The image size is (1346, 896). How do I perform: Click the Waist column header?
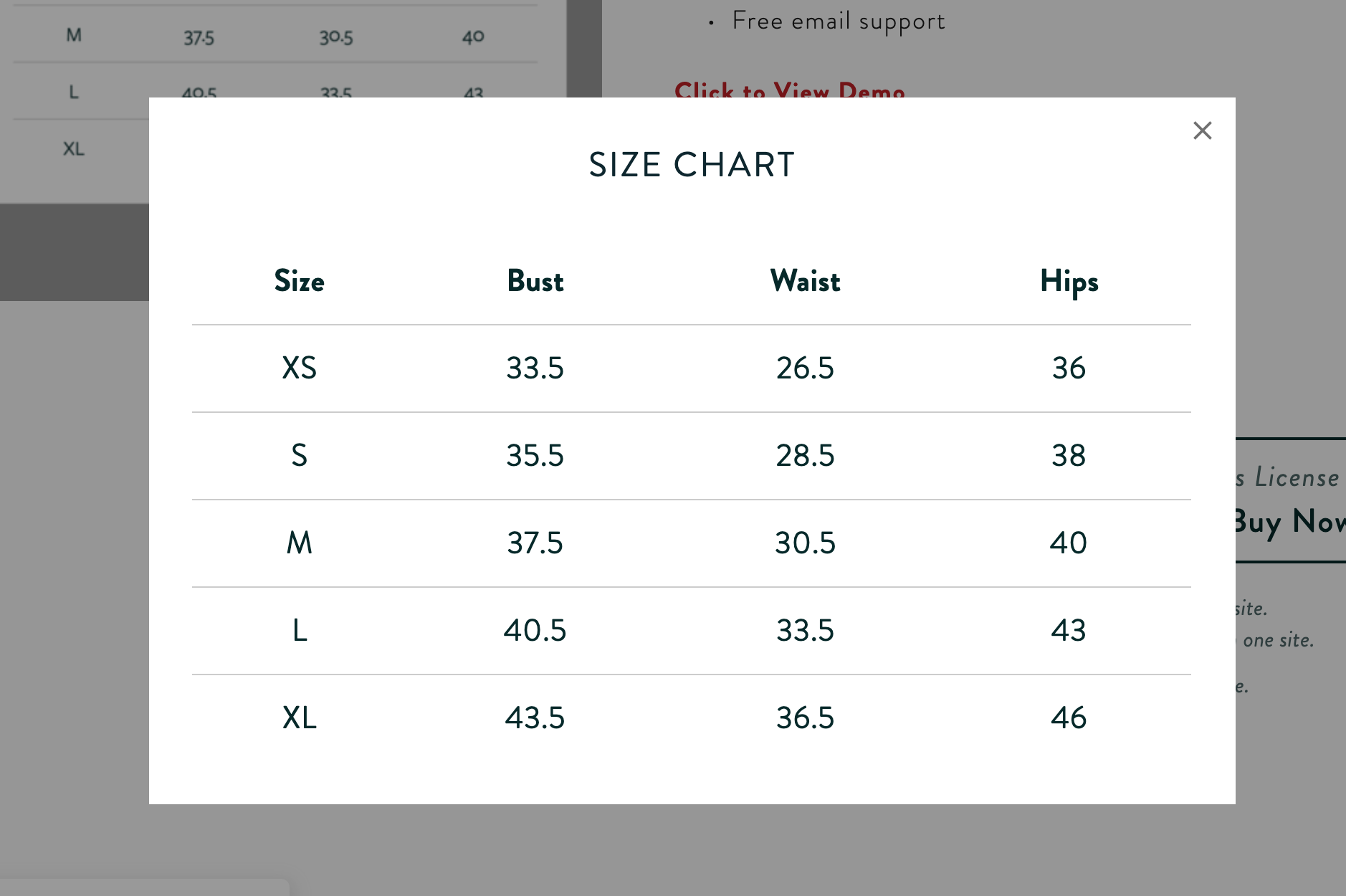tap(805, 281)
